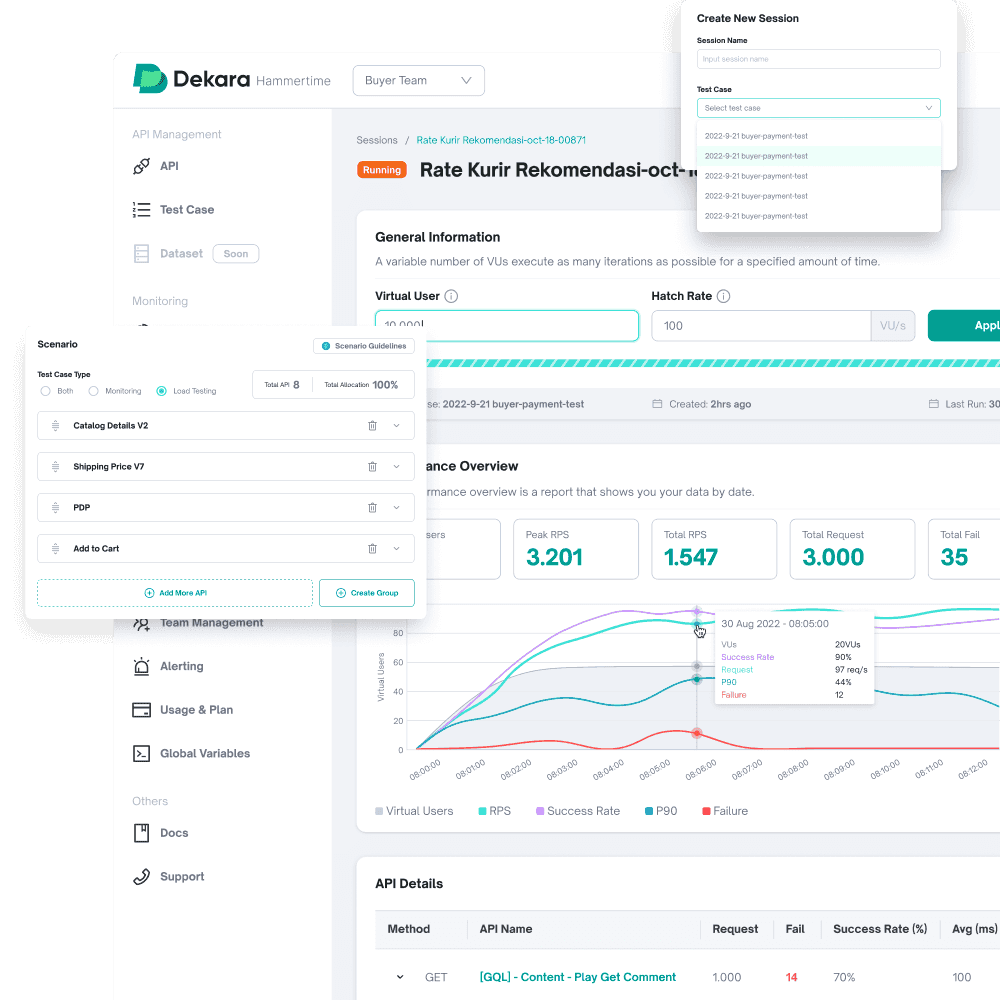Click the API icon in sidebar
Screen dimensions: 1000x1000
[x=142, y=166]
